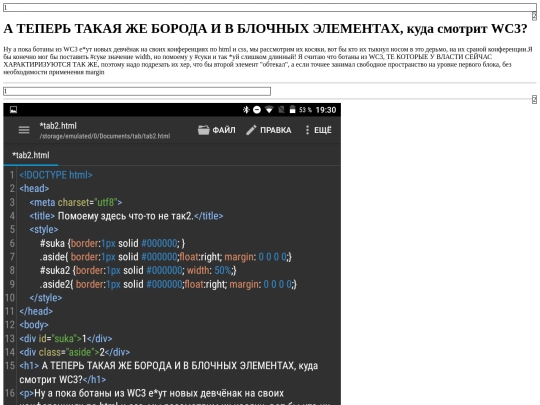Open the ФАЙЛ folder menu
This screenshot has height=405, width=540.
click(x=217, y=130)
